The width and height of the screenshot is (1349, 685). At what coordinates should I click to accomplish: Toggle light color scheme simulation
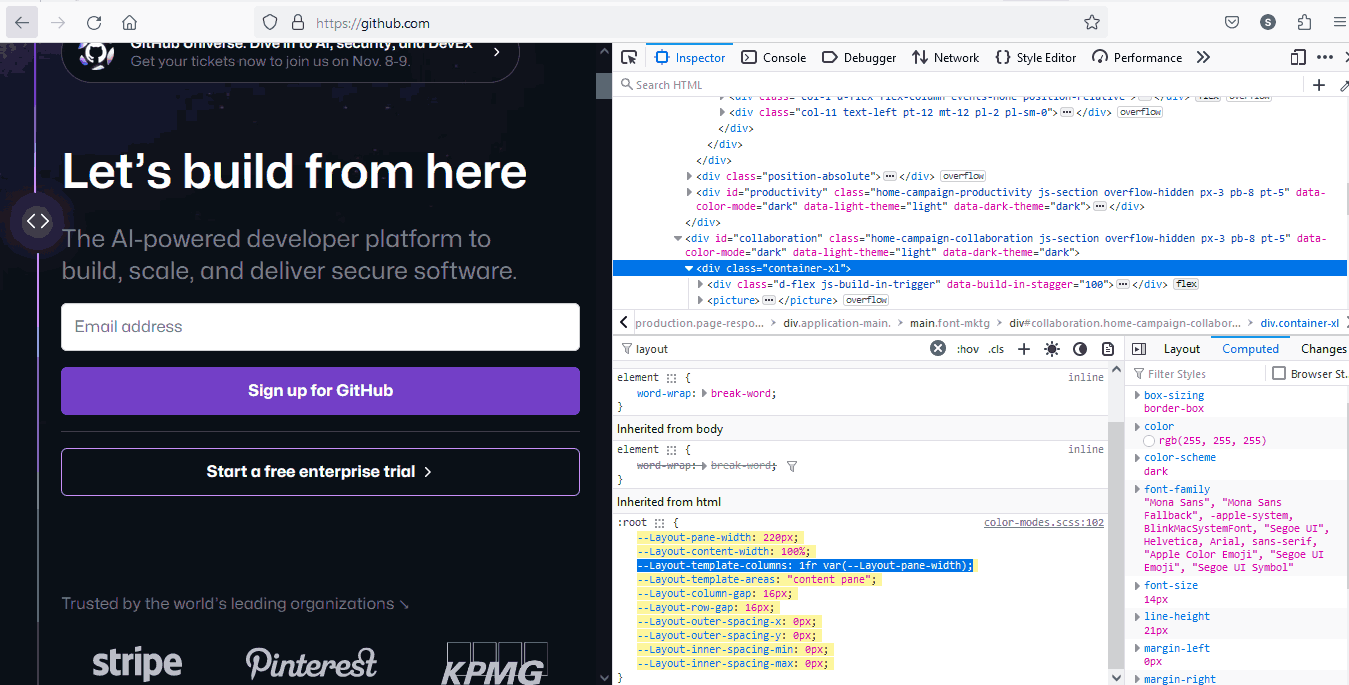(1051, 348)
